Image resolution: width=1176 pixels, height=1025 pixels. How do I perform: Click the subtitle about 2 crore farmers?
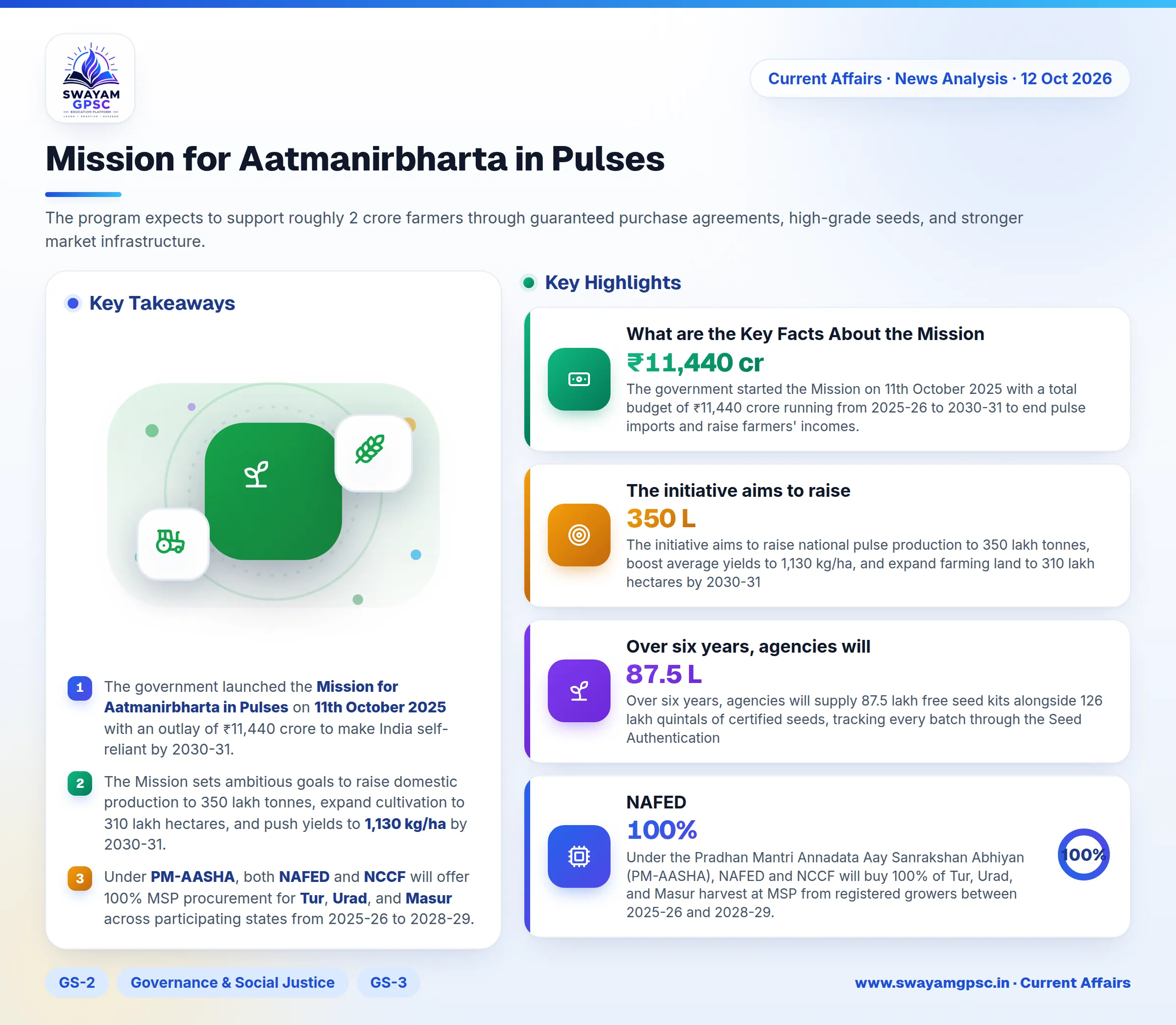pos(534,229)
